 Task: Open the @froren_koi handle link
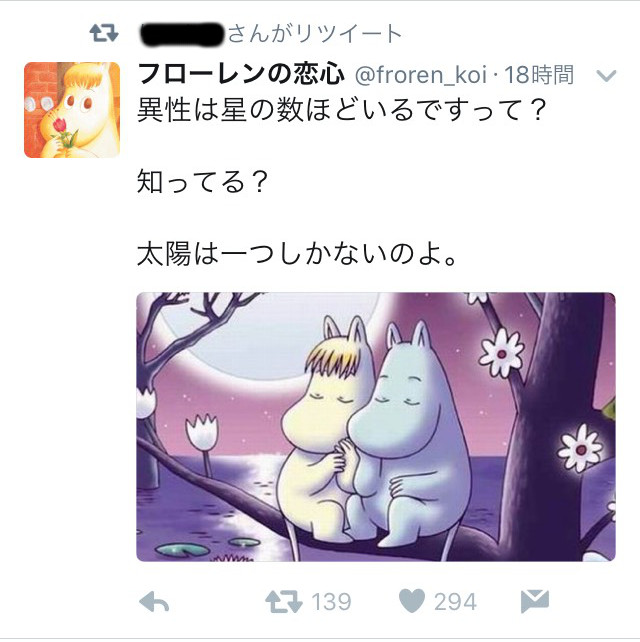click(x=421, y=75)
